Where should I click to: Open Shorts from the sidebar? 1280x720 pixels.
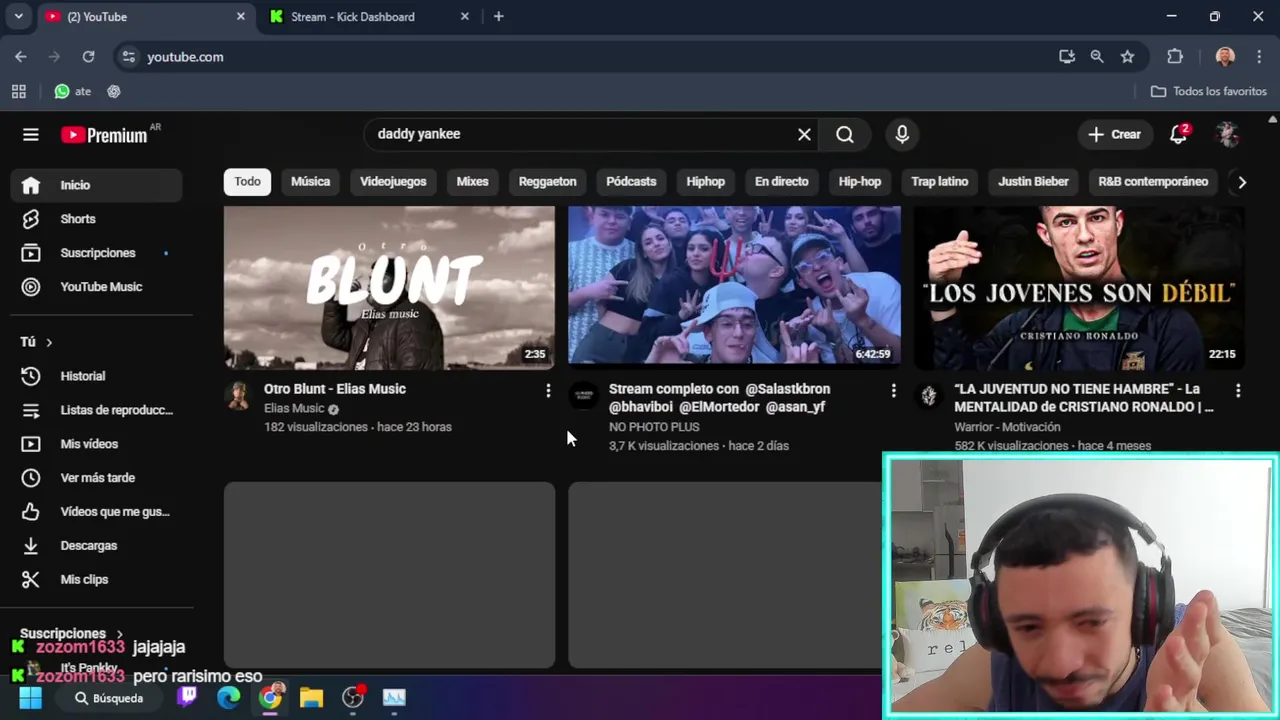(x=97, y=219)
